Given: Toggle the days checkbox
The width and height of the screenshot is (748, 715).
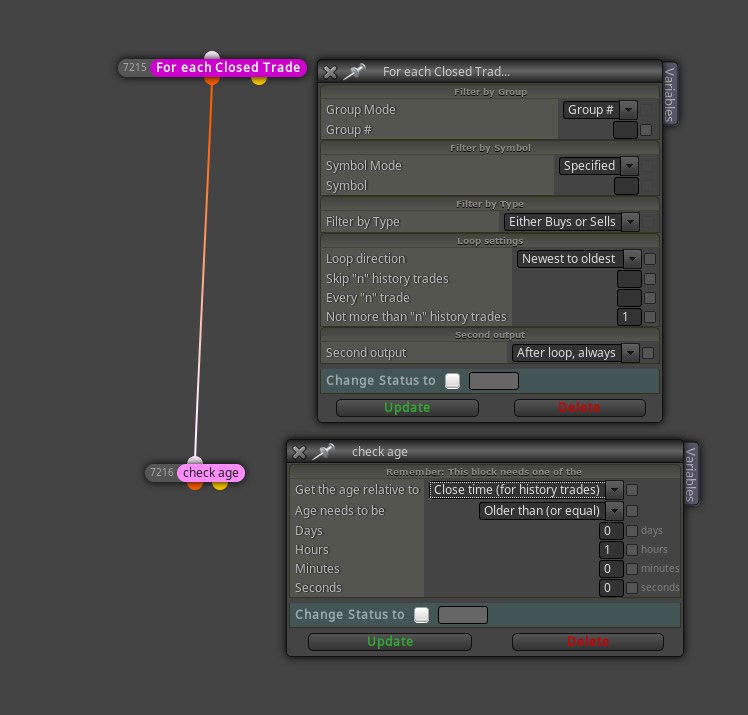Looking at the screenshot, I should tap(632, 531).
